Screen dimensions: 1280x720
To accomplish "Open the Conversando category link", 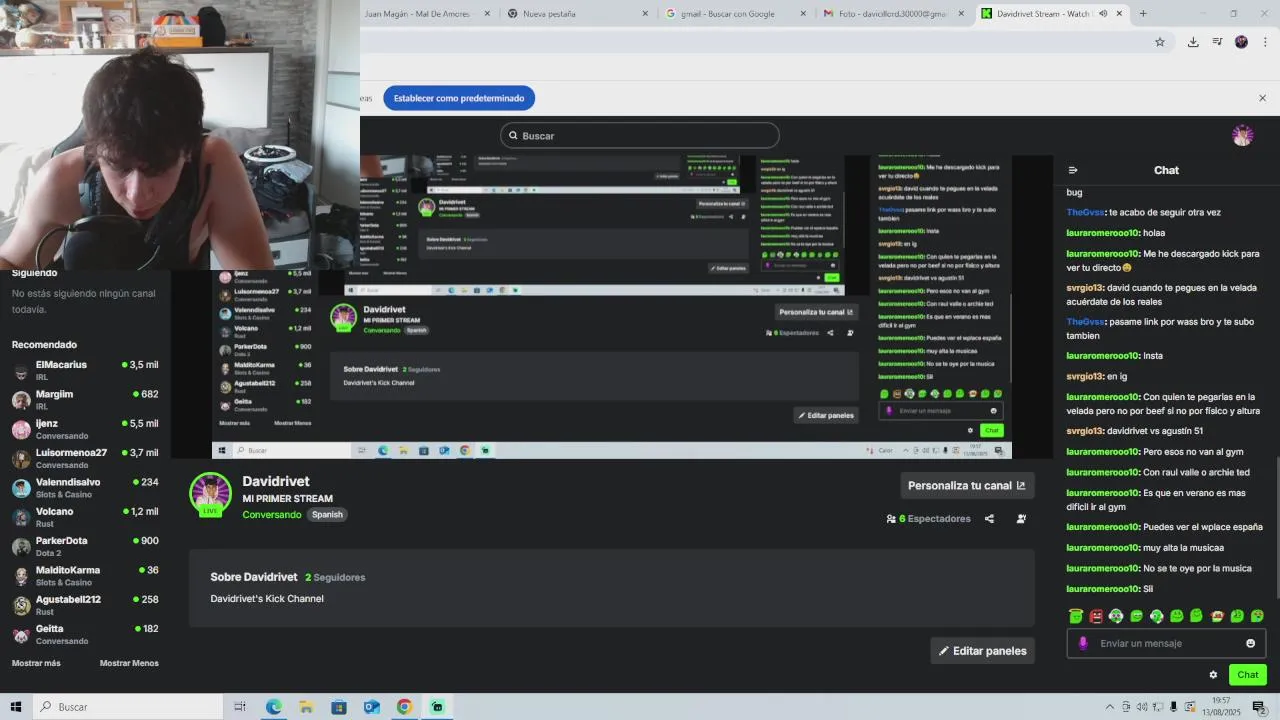I will 271,514.
